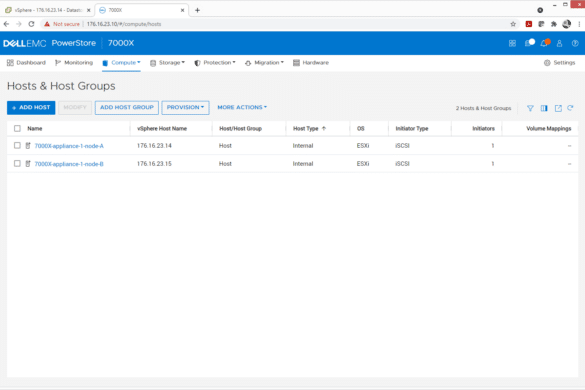Open the user account icon
Screen dimensions: 585x390
pos(559,44)
